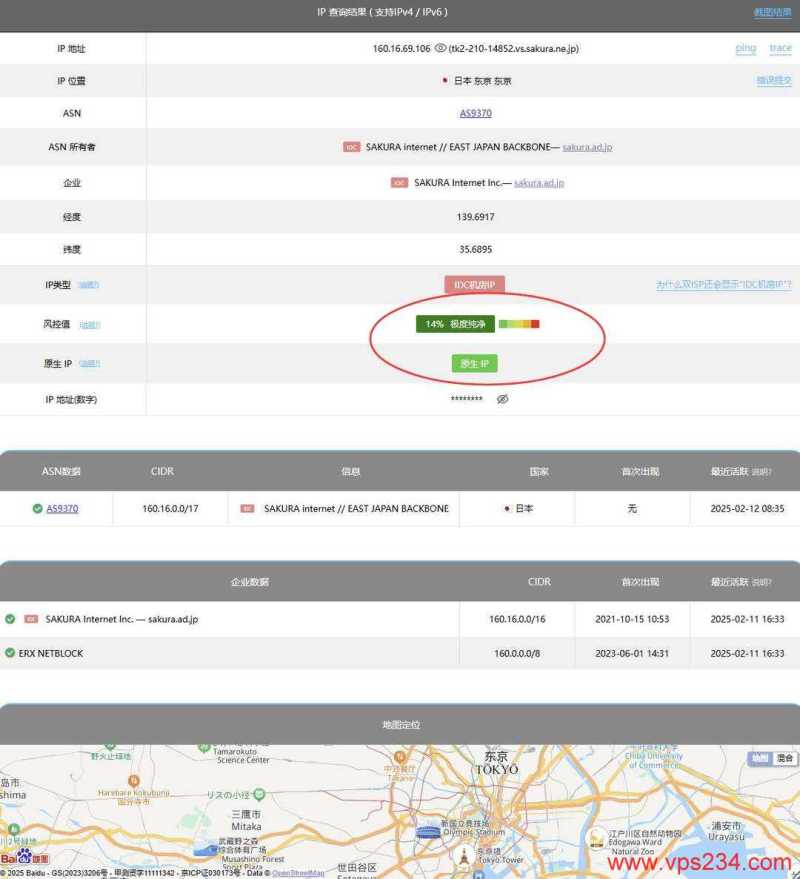Switch map to 混合 hybrid view
The height and width of the screenshot is (879, 800).
785,759
